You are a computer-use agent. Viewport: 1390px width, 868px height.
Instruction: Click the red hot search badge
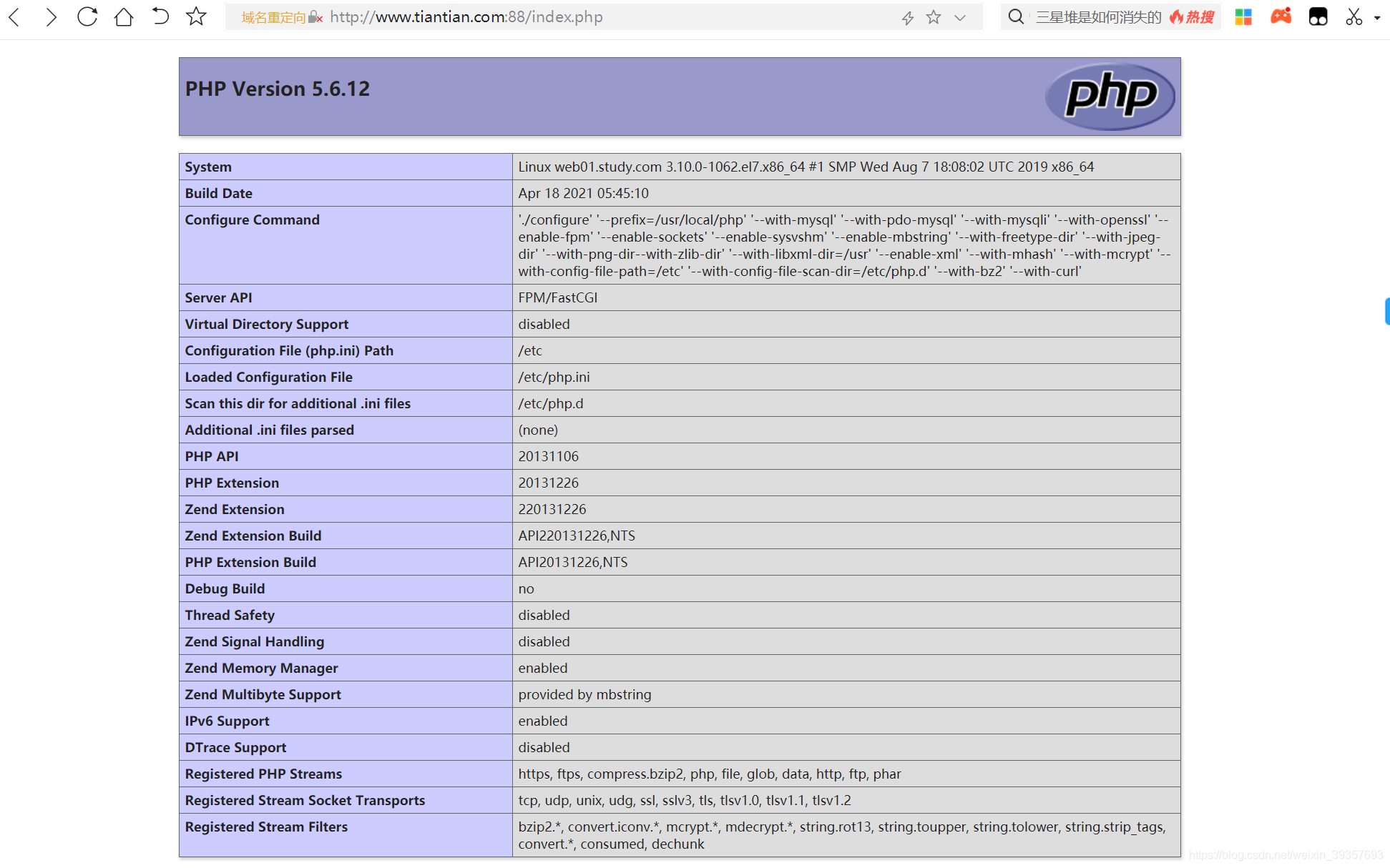[1192, 17]
